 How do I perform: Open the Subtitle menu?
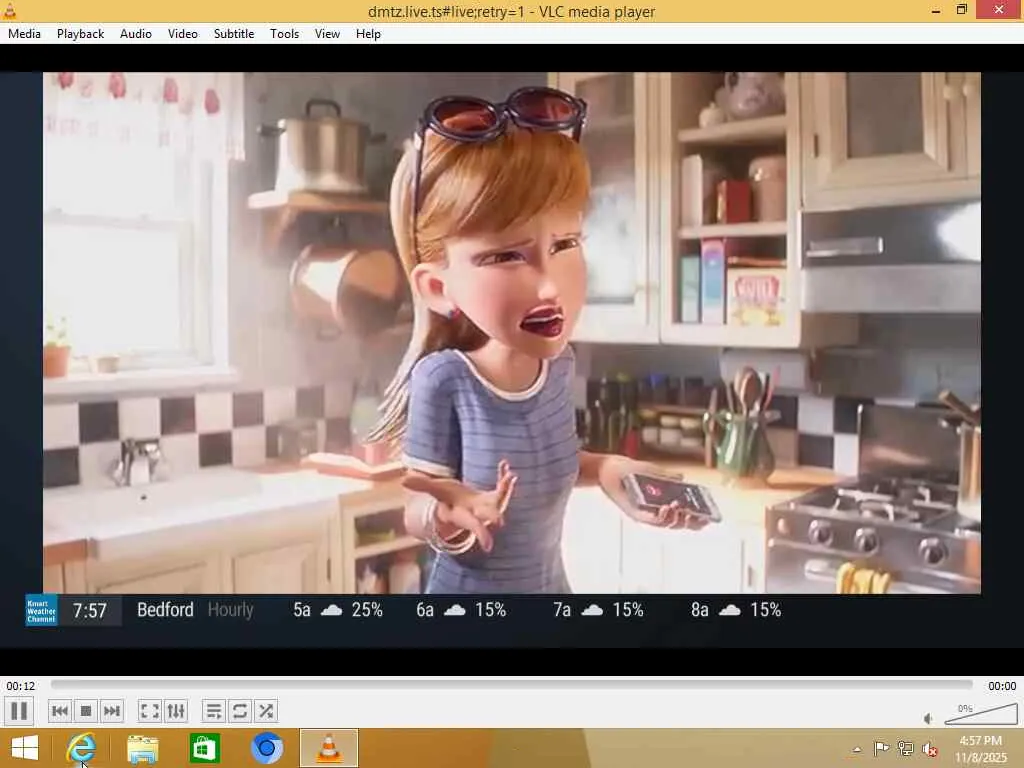234,34
